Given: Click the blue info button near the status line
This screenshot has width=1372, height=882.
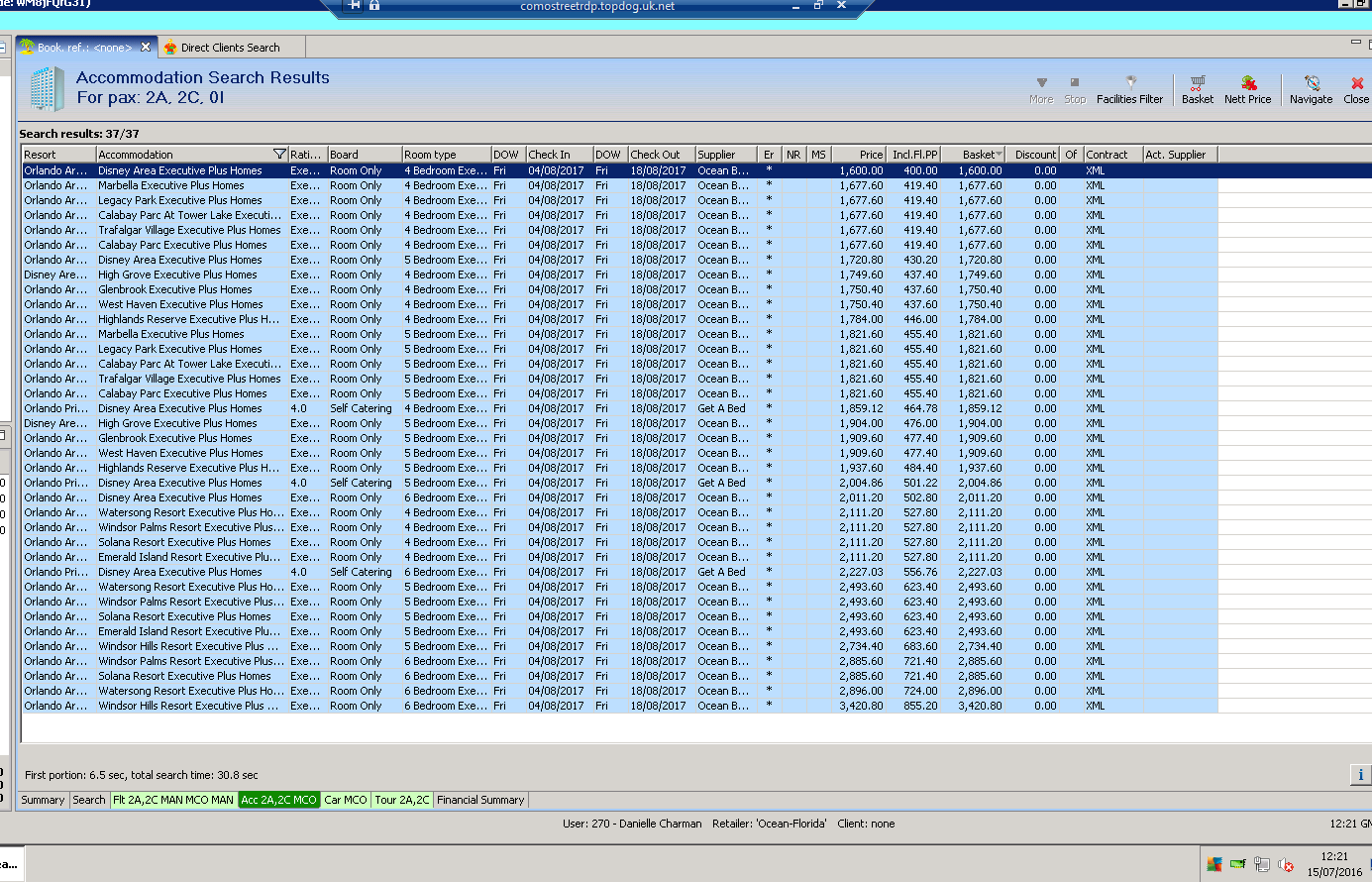Looking at the screenshot, I should pyautogui.click(x=1360, y=775).
